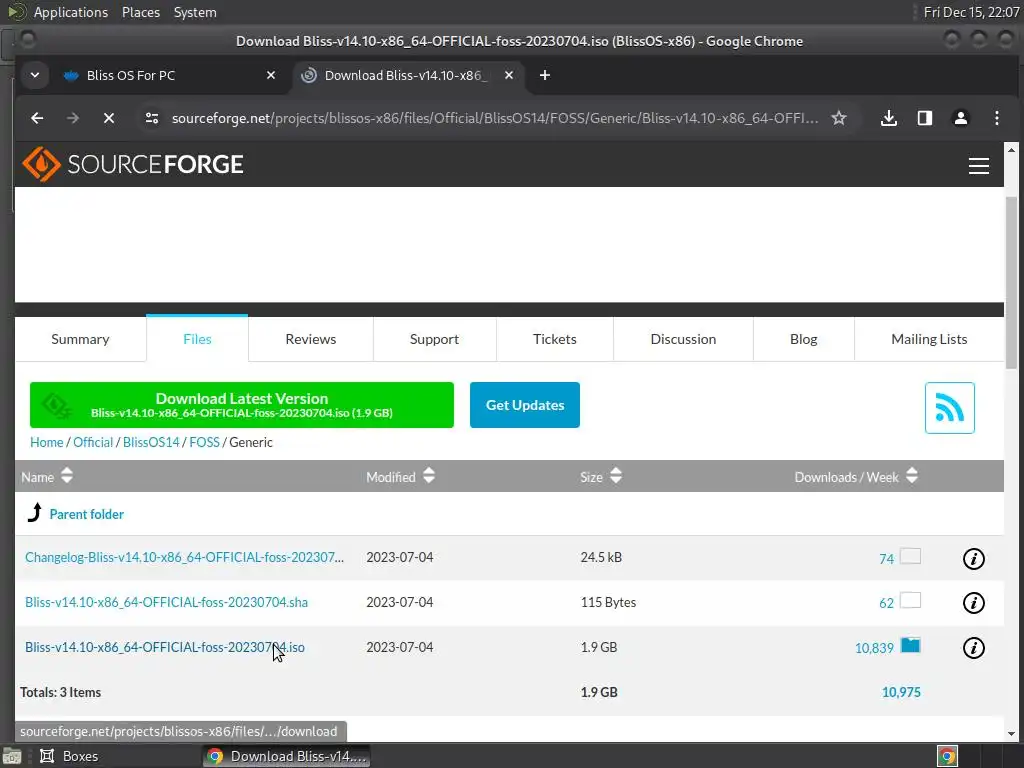This screenshot has width=1024, height=768.
Task: Show info for the .sha file
Action: pos(973,603)
